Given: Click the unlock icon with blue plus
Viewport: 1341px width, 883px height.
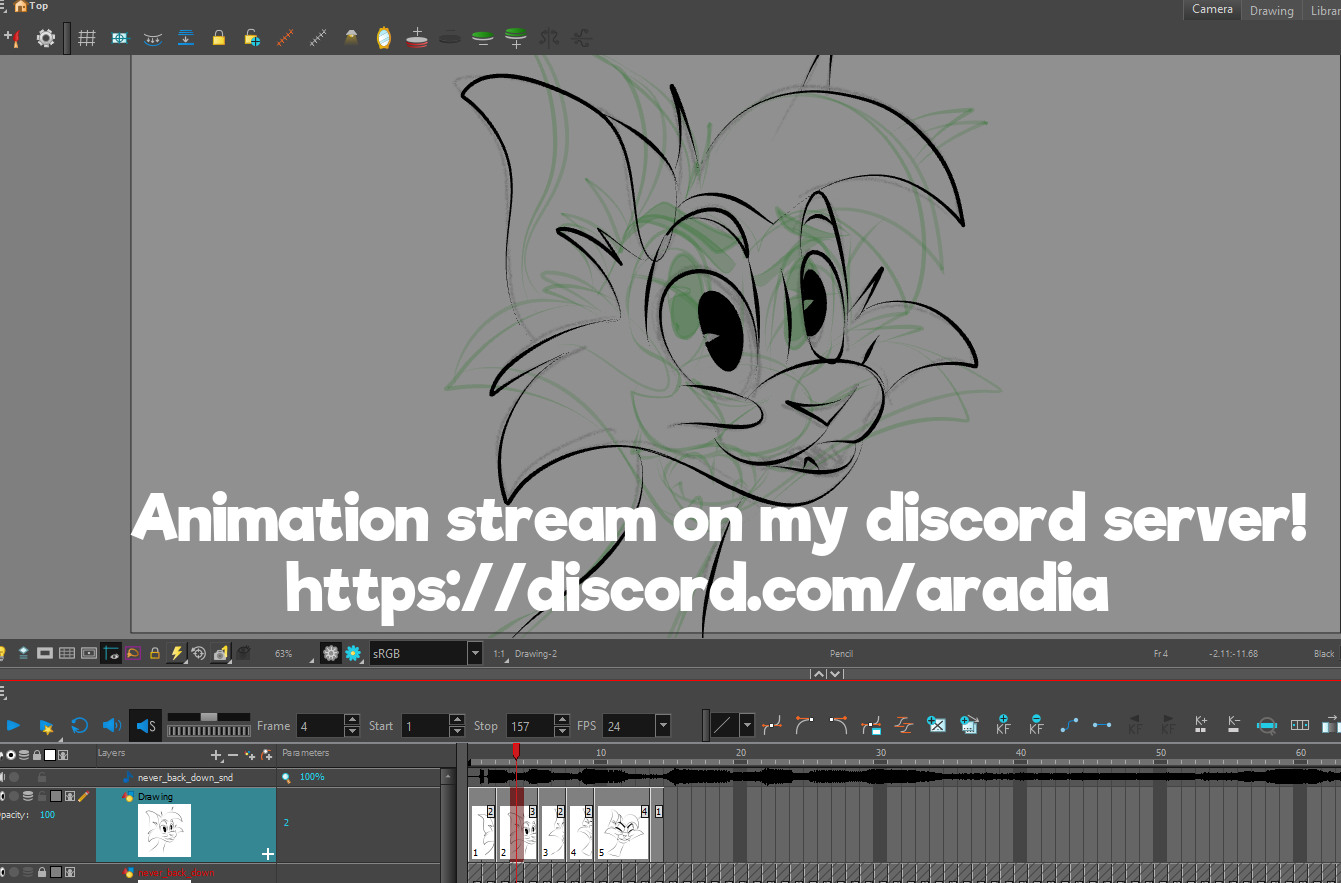Looking at the screenshot, I should 252,38.
